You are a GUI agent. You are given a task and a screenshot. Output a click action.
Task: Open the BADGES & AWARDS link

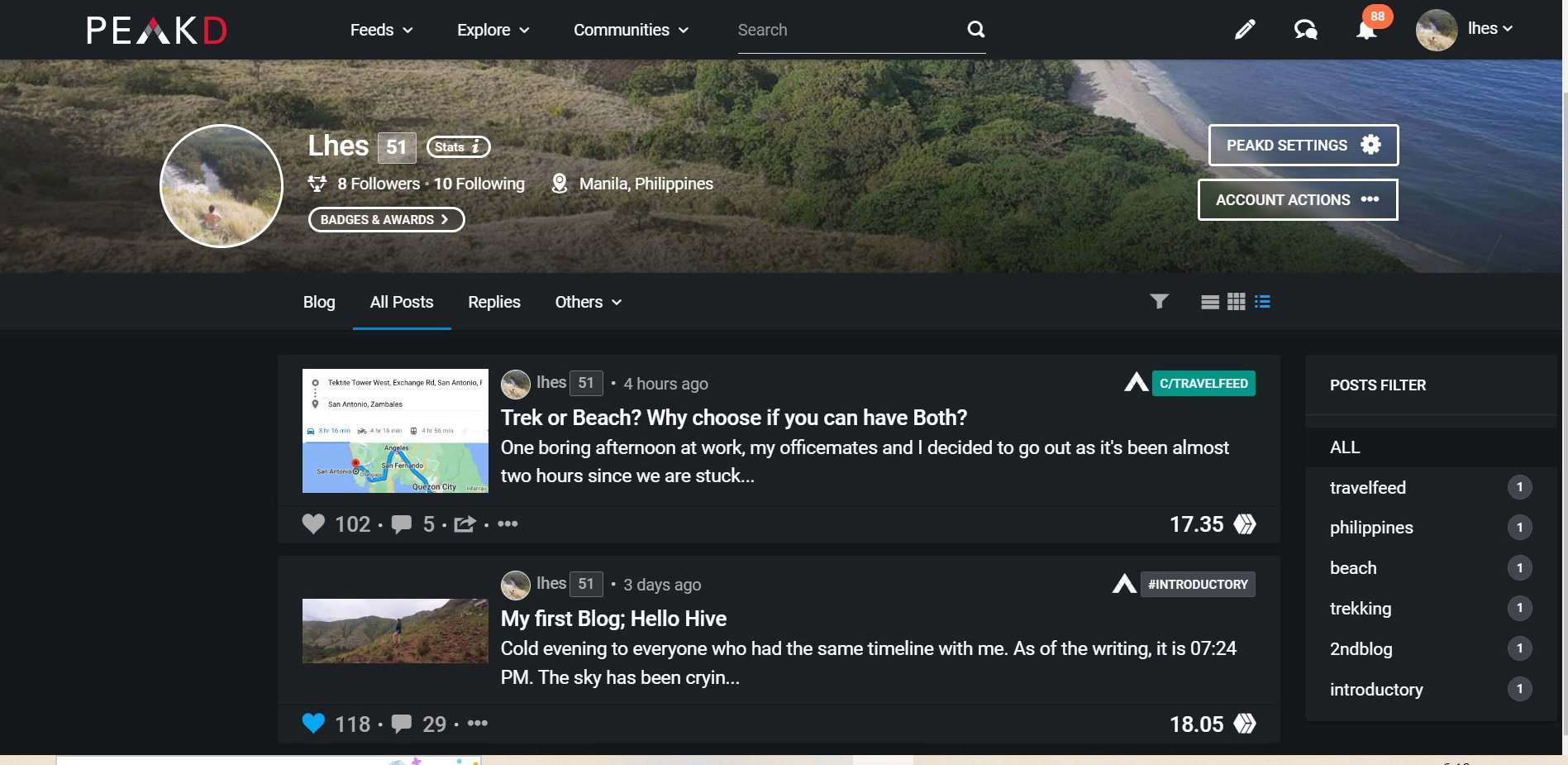click(x=386, y=220)
